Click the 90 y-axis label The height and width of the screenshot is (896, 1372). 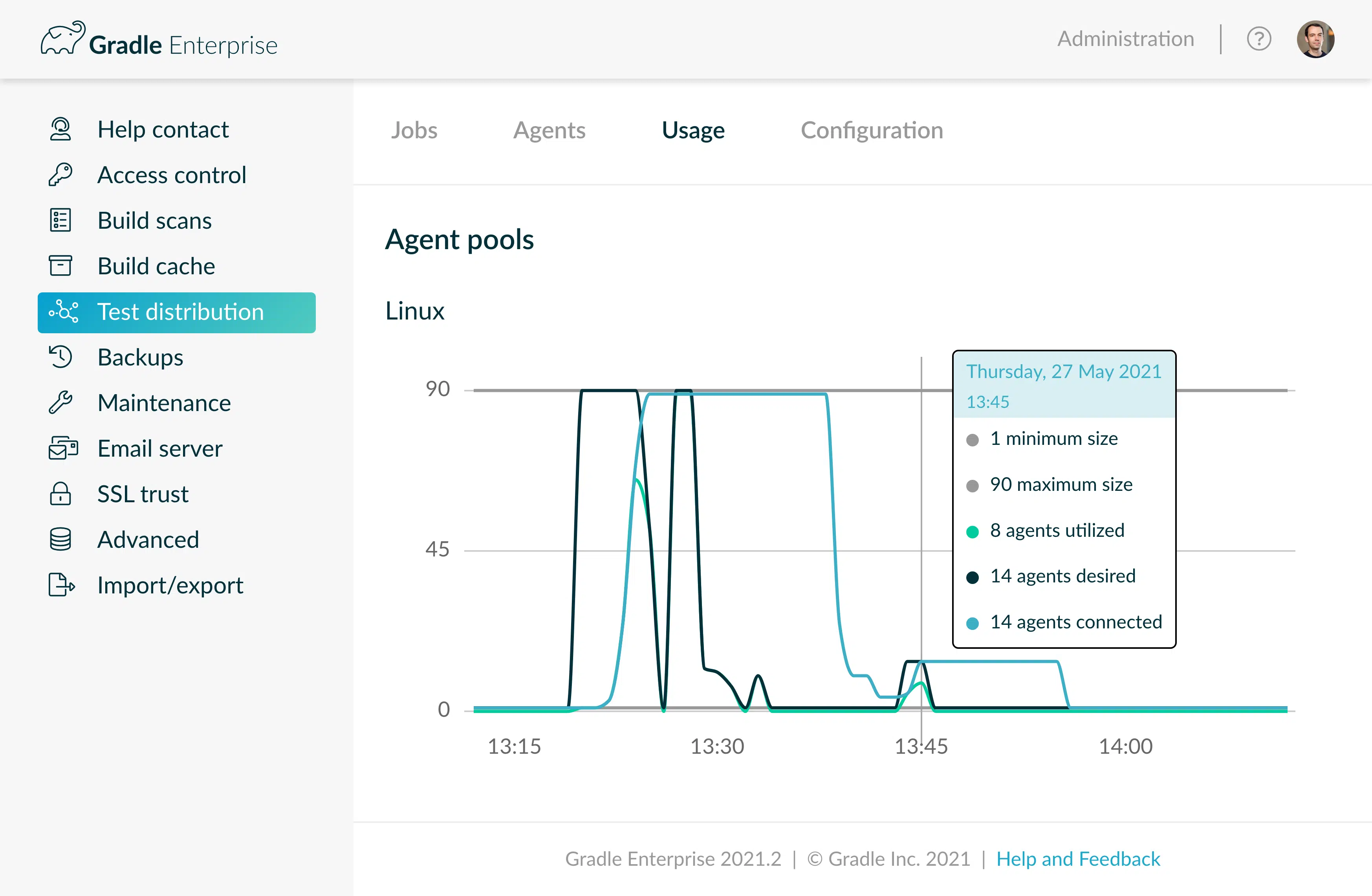[x=438, y=389]
